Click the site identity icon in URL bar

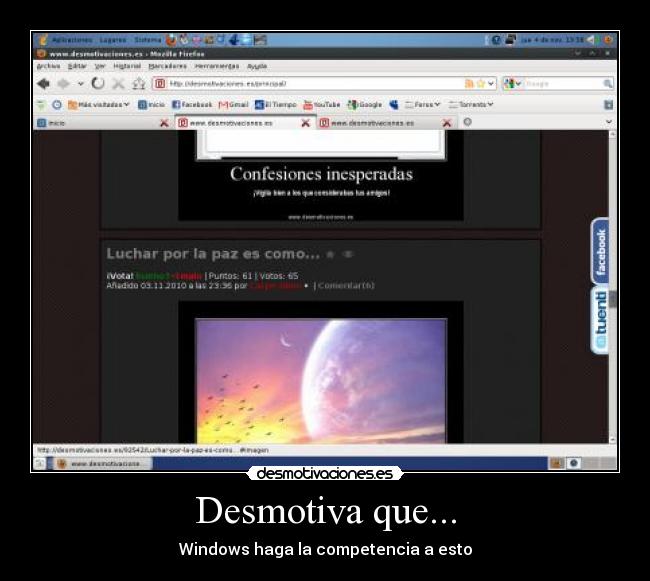[x=160, y=84]
